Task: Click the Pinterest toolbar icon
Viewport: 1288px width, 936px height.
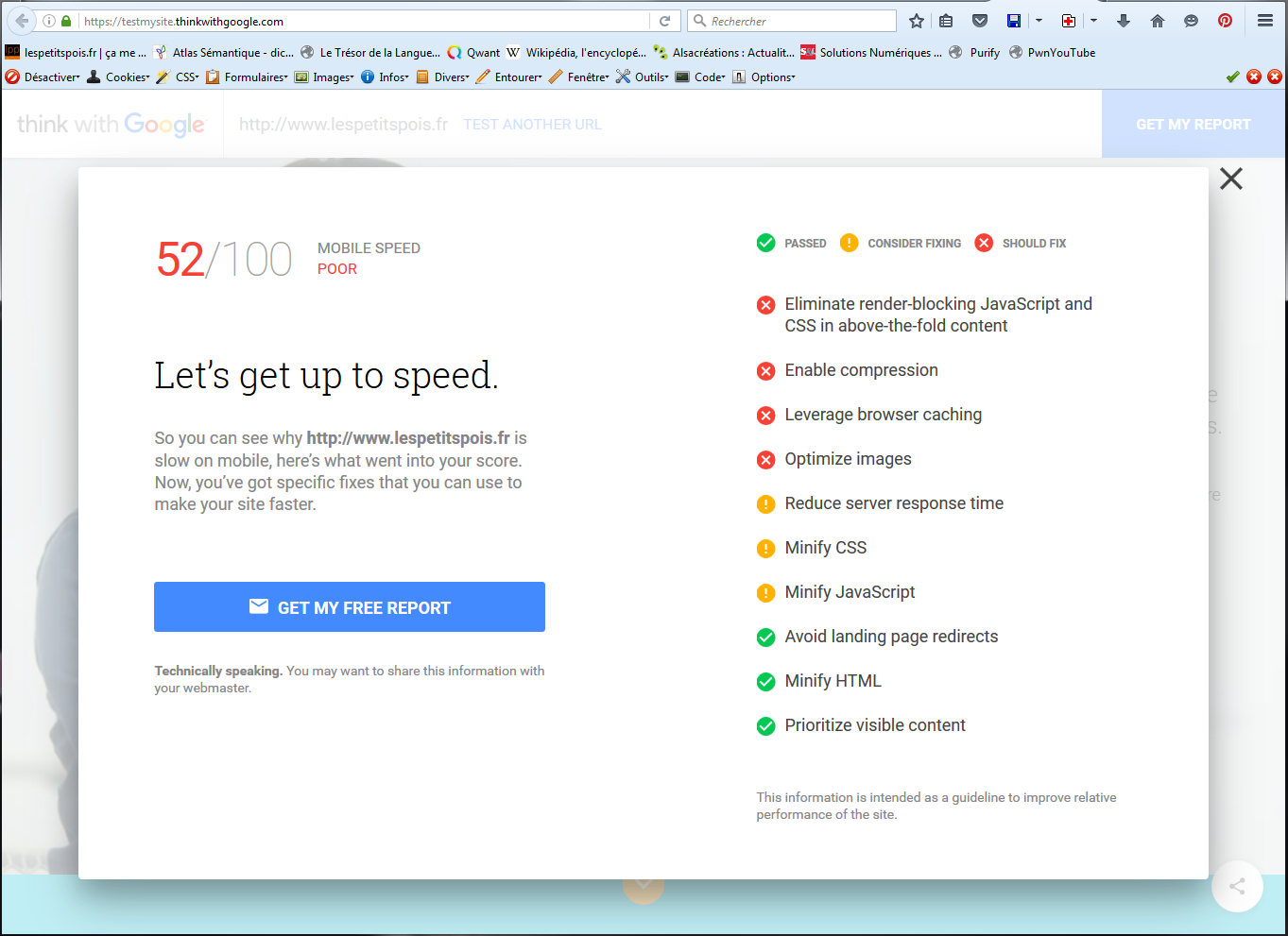Action: coord(1225,21)
